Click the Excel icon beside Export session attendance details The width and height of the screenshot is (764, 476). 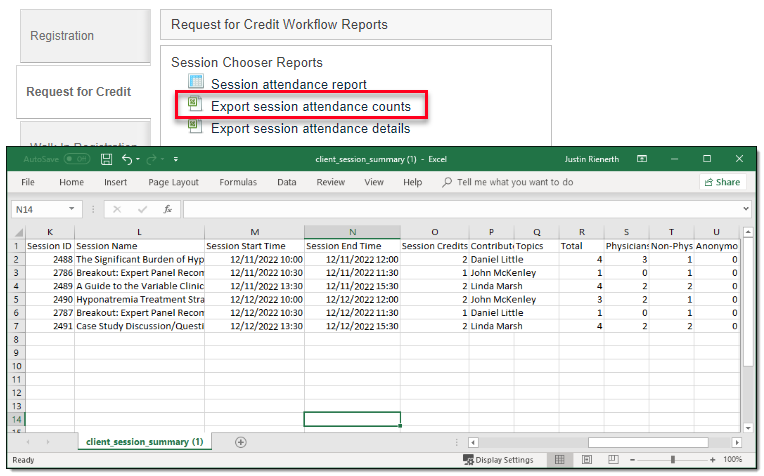tap(195, 126)
